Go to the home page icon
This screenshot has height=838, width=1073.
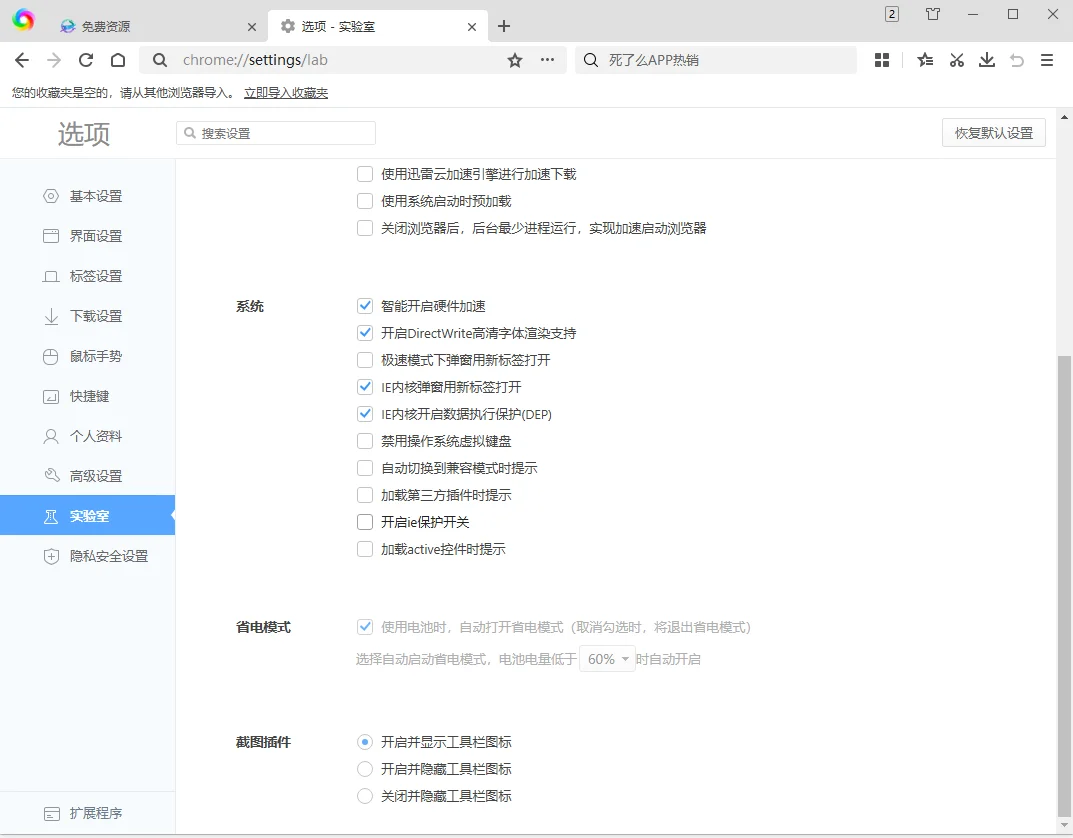tap(118, 60)
